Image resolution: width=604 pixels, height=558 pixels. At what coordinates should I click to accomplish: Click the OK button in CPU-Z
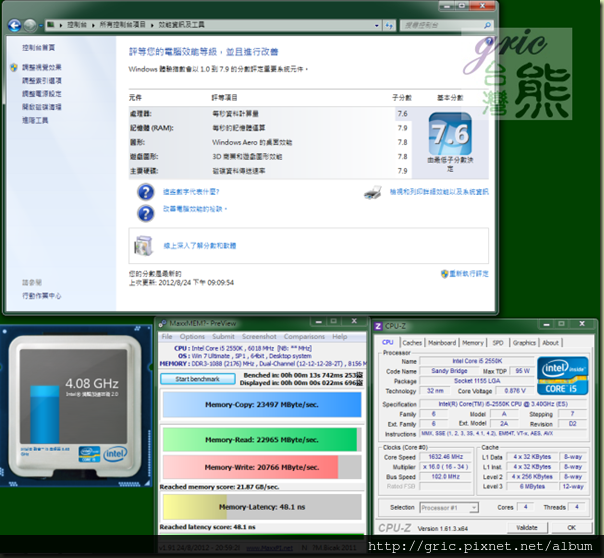point(572,528)
